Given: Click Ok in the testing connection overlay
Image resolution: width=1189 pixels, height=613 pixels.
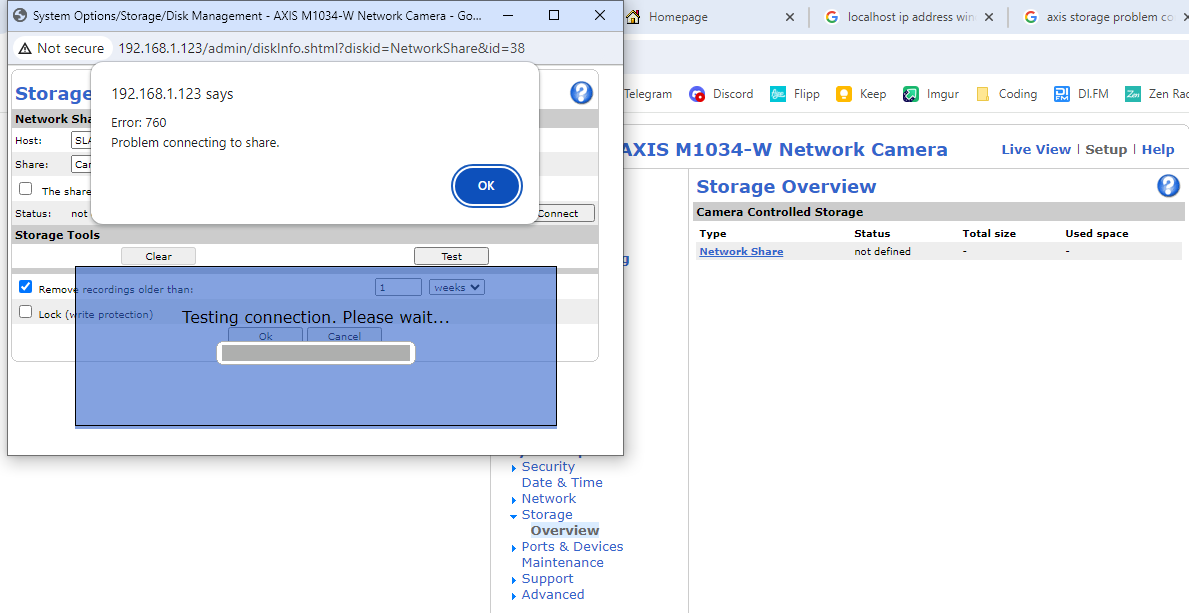Looking at the screenshot, I should pos(265,335).
